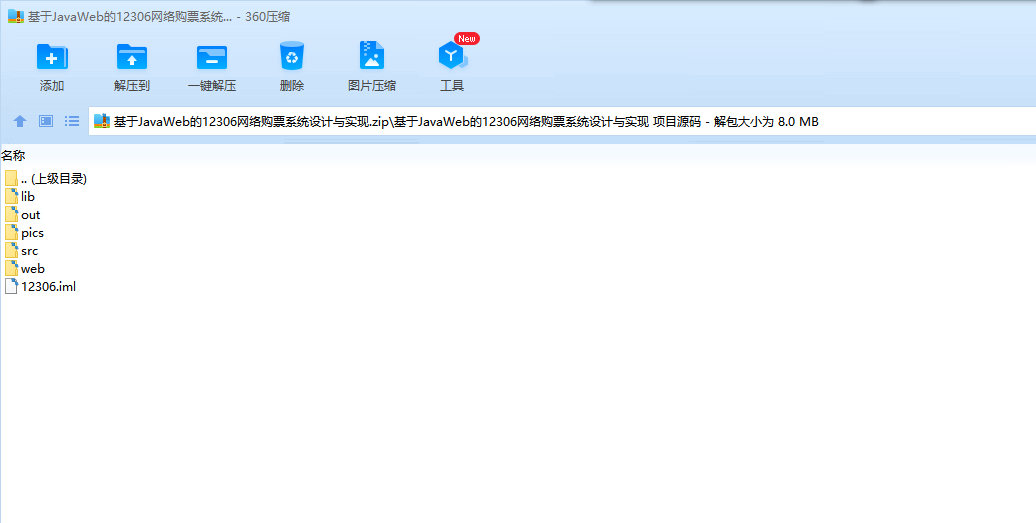Screen dimensions: 1036x523
Task: Select the .. (上级目录) parent folder
Action: [46, 178]
